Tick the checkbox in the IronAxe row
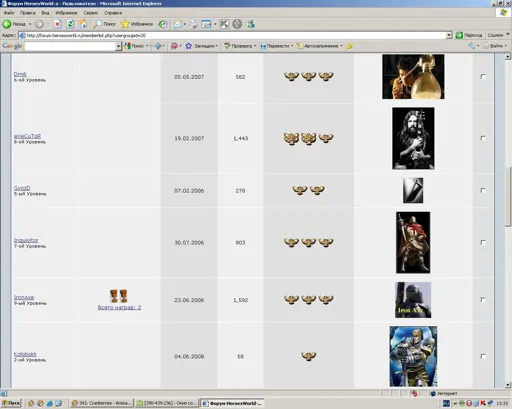This screenshot has width=512, height=409. tap(483, 300)
